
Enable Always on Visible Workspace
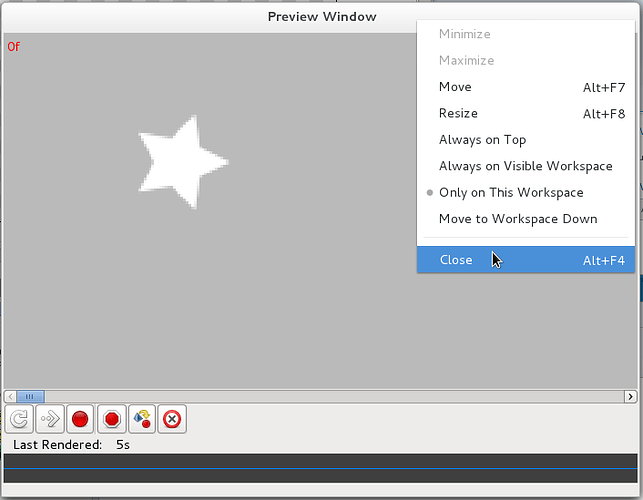pos(526,166)
